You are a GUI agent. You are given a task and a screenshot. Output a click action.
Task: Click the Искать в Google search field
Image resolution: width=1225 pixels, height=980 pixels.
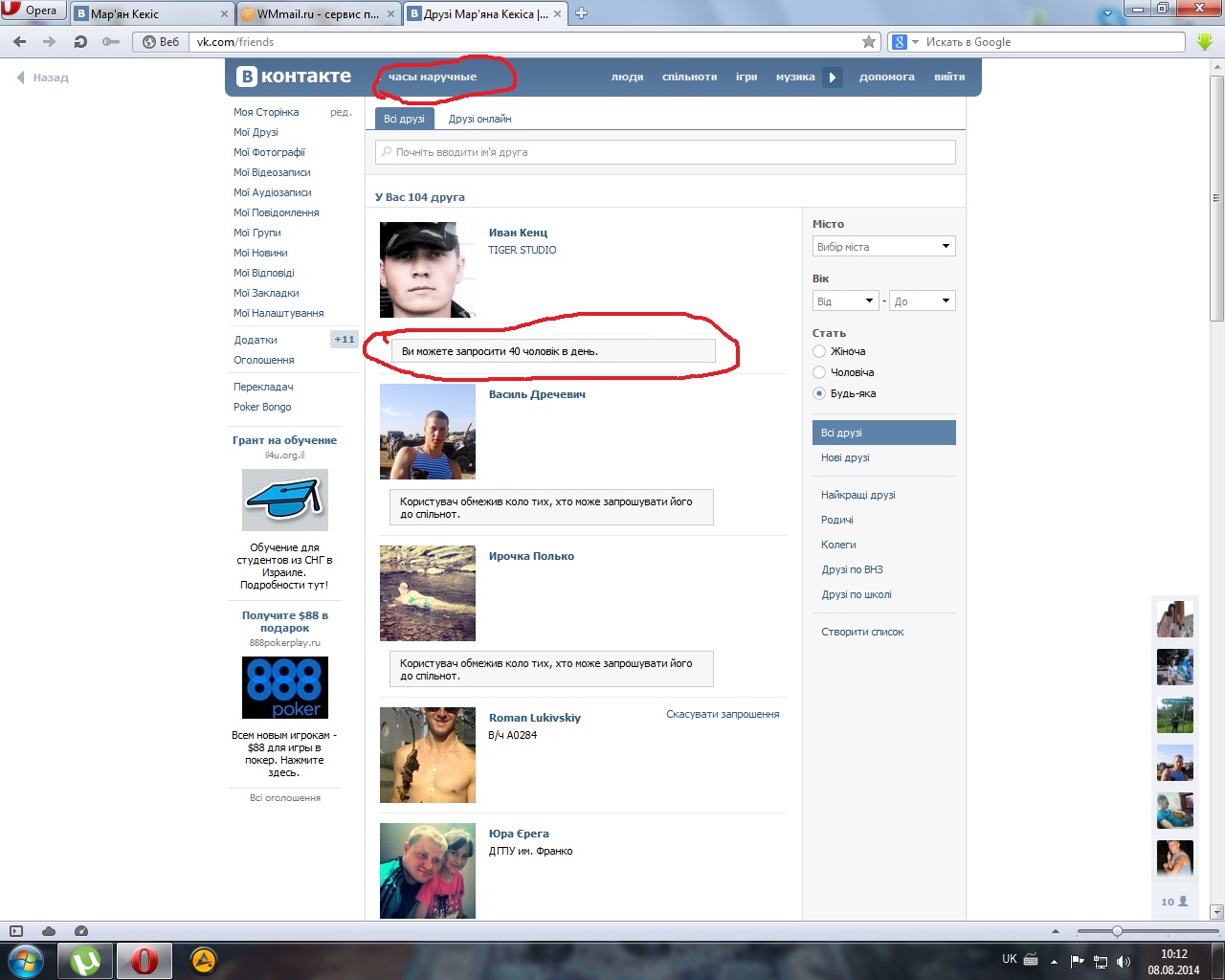[x=1053, y=42]
